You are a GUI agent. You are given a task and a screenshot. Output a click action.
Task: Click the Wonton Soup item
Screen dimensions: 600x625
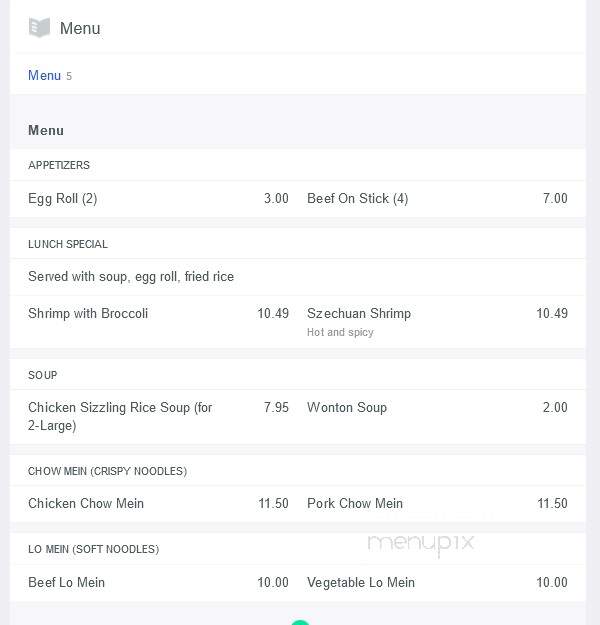tap(347, 407)
